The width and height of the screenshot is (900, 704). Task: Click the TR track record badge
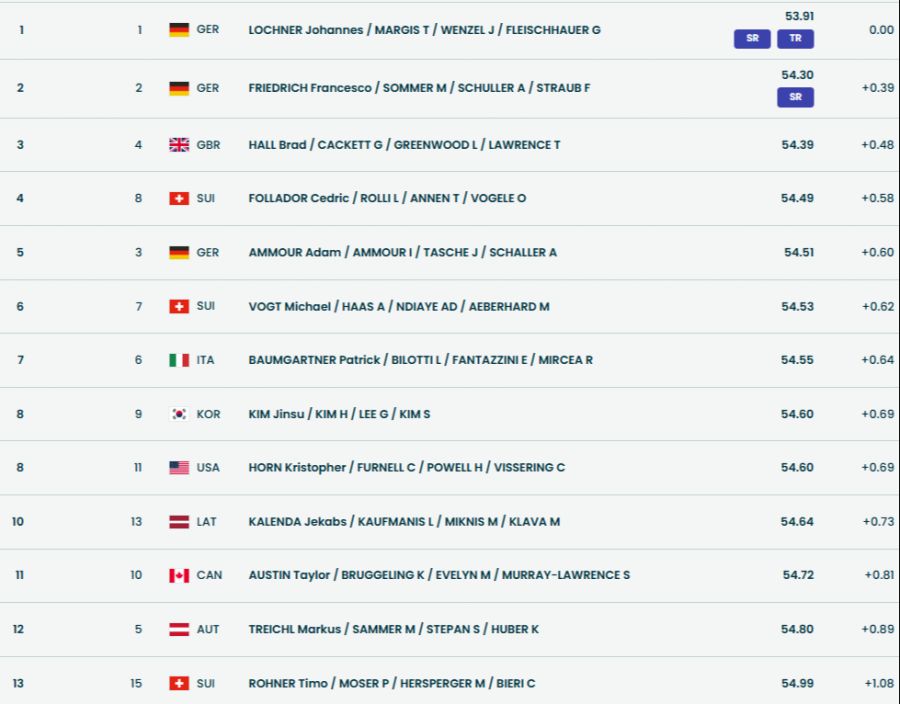click(x=795, y=40)
